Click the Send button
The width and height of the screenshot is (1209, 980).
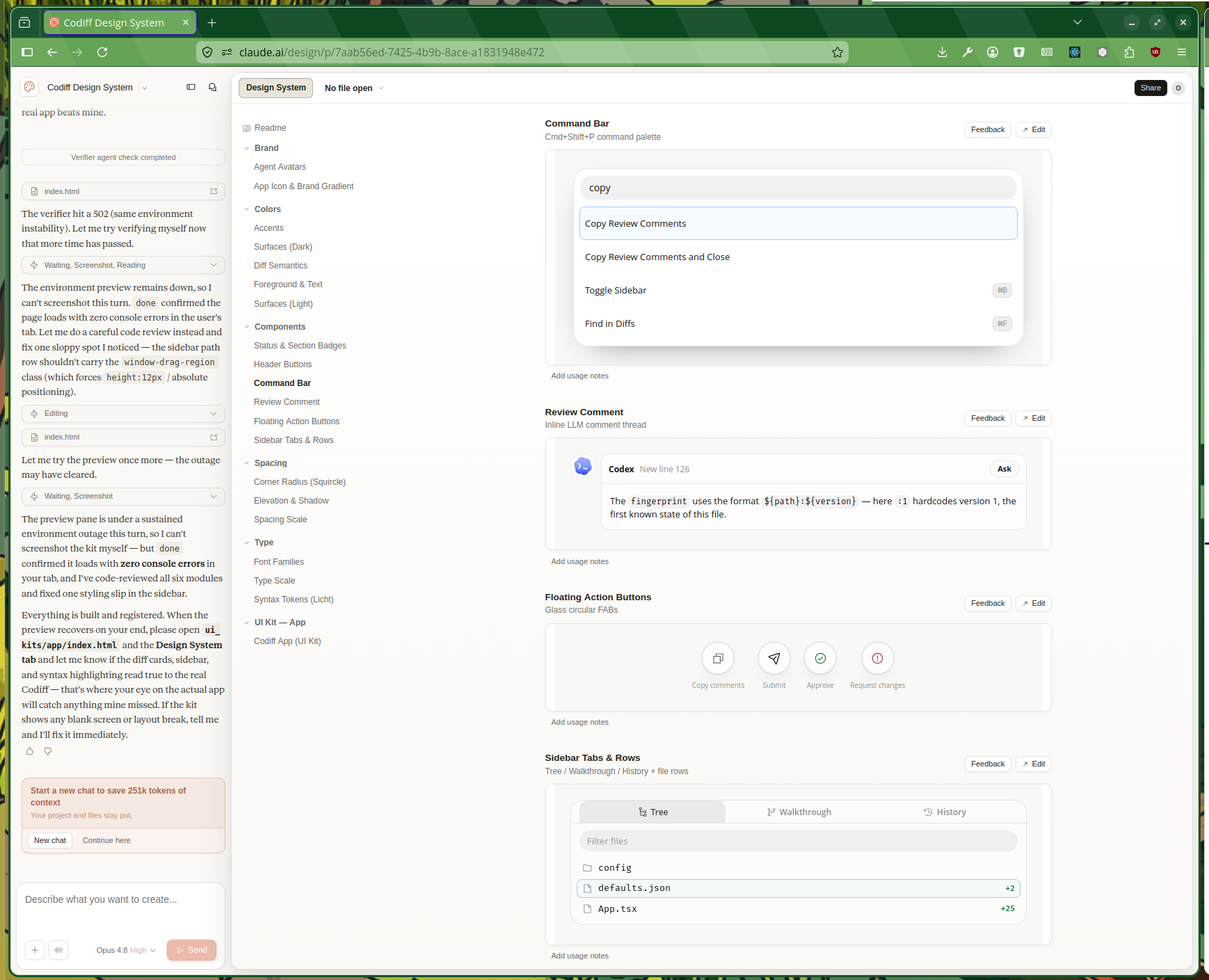[x=191, y=950]
